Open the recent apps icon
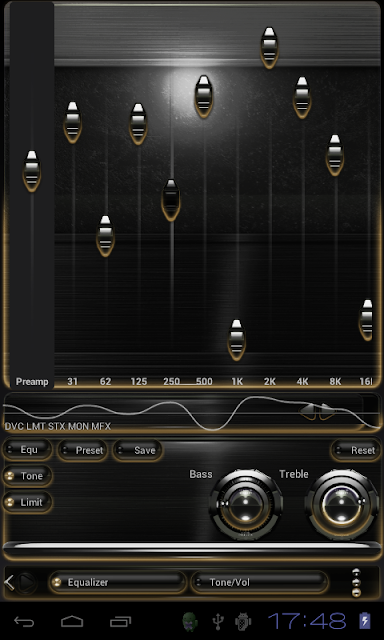Image resolution: width=384 pixels, height=640 pixels. (120, 622)
